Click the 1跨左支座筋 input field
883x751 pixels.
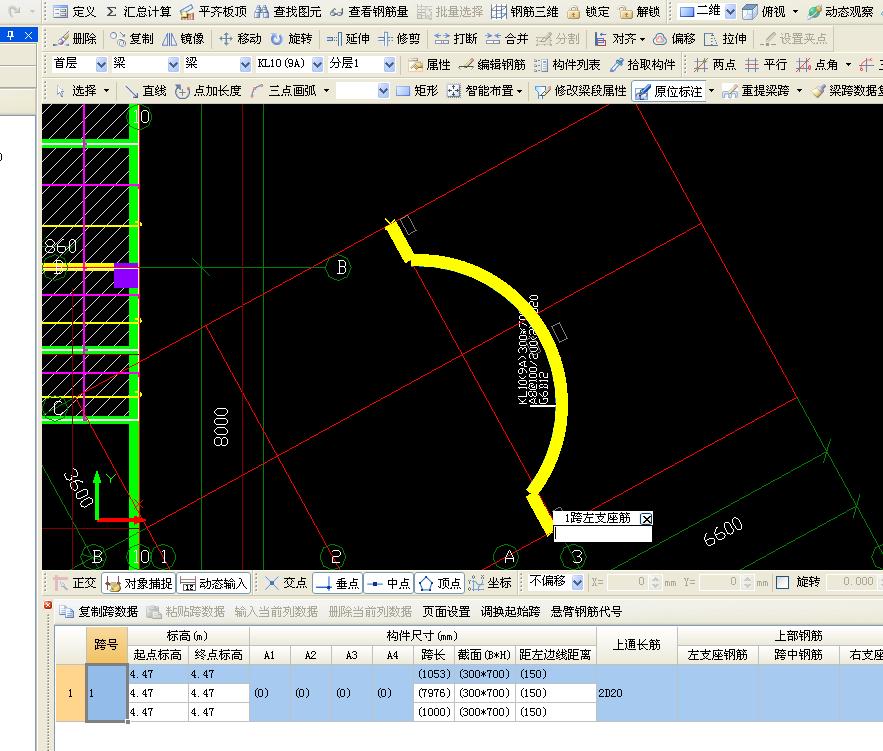tap(603, 535)
